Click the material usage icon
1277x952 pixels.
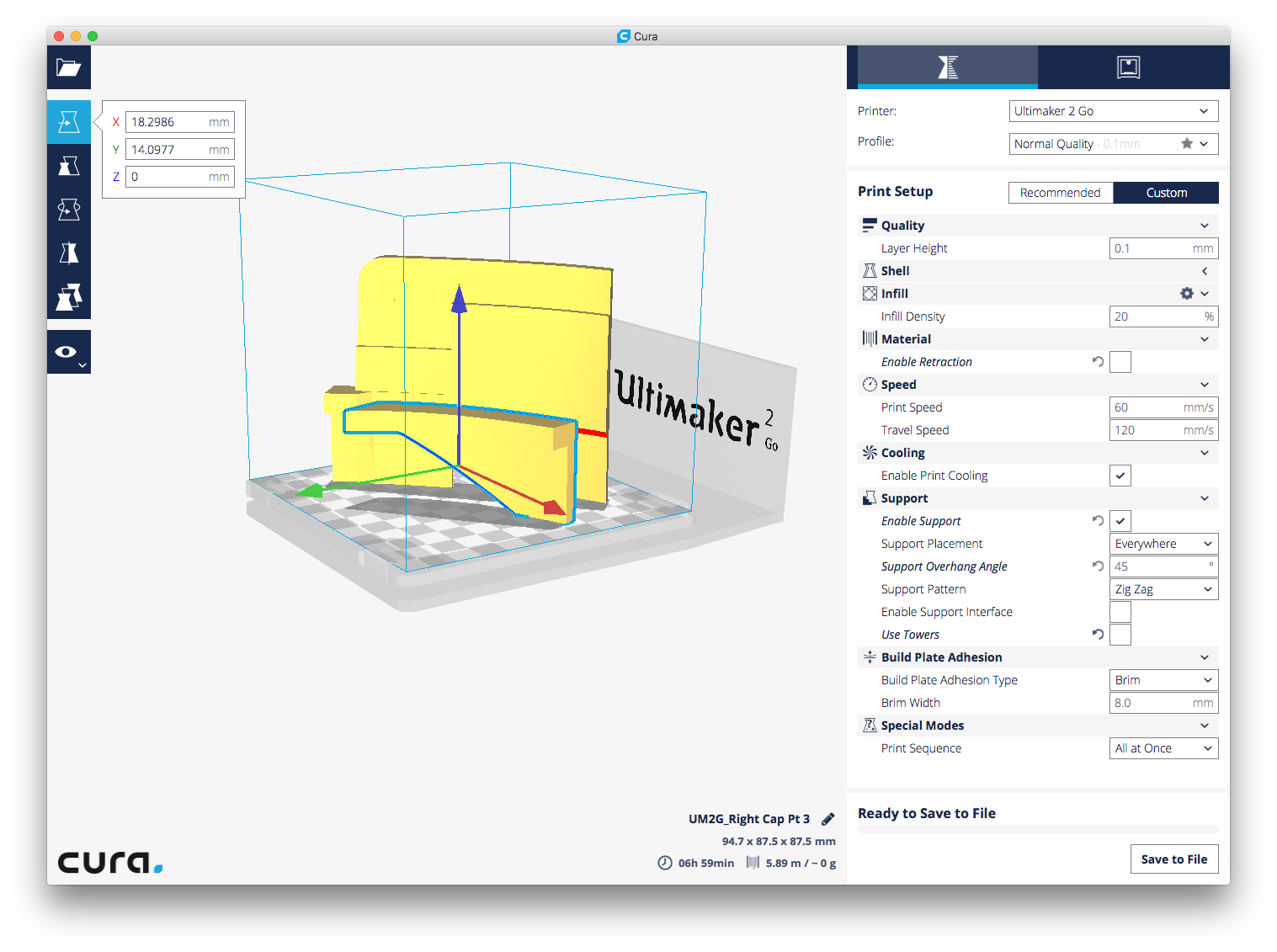click(x=753, y=863)
